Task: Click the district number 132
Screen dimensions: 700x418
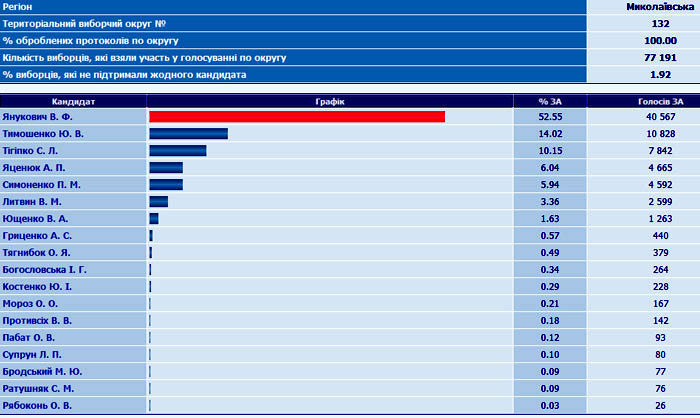Action: [x=660, y=23]
